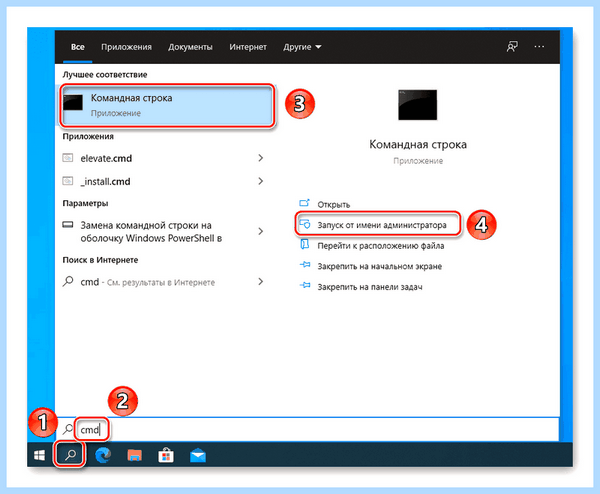
Task: Click the Командная строка title in preview pane
Action: [x=418, y=145]
